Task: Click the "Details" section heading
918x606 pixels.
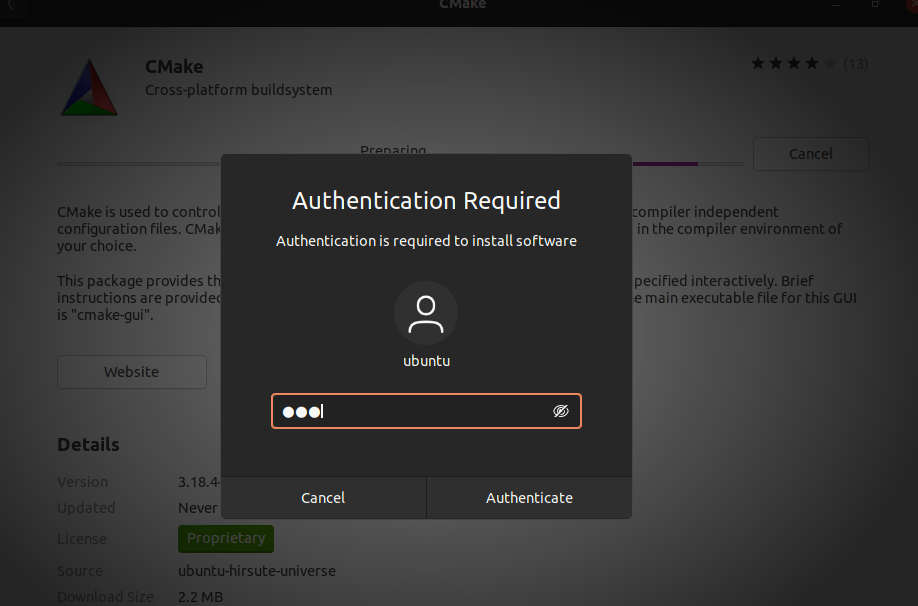Action: [x=88, y=445]
